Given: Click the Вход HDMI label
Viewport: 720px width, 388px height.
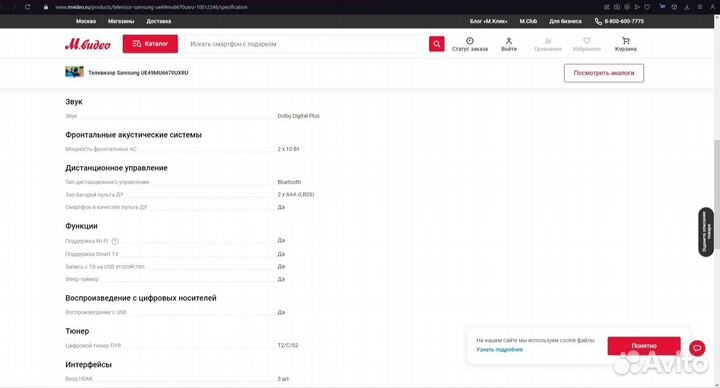Looking at the screenshot, I should 79,379.
